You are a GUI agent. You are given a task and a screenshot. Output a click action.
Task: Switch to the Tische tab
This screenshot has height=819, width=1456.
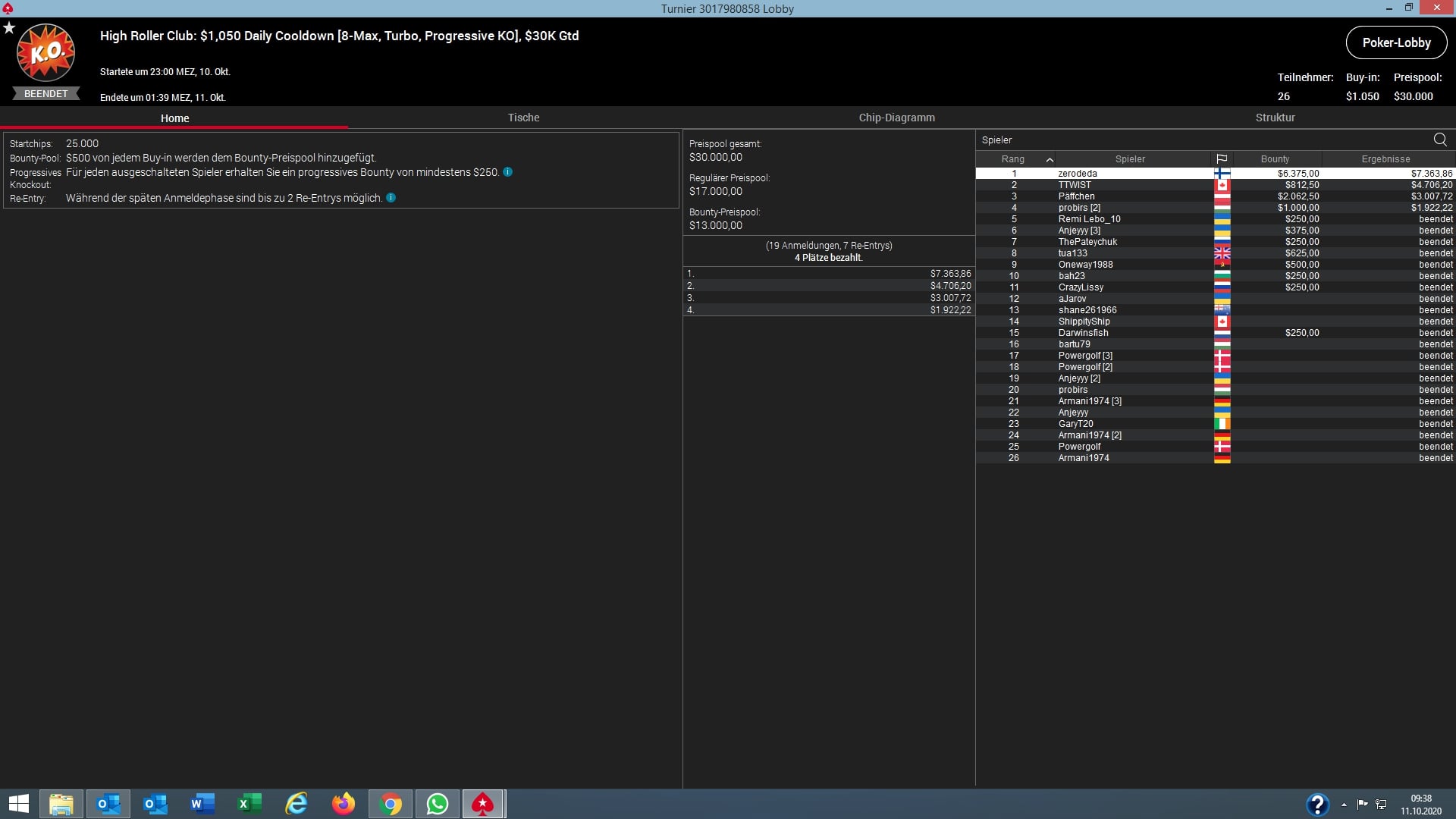pos(523,118)
